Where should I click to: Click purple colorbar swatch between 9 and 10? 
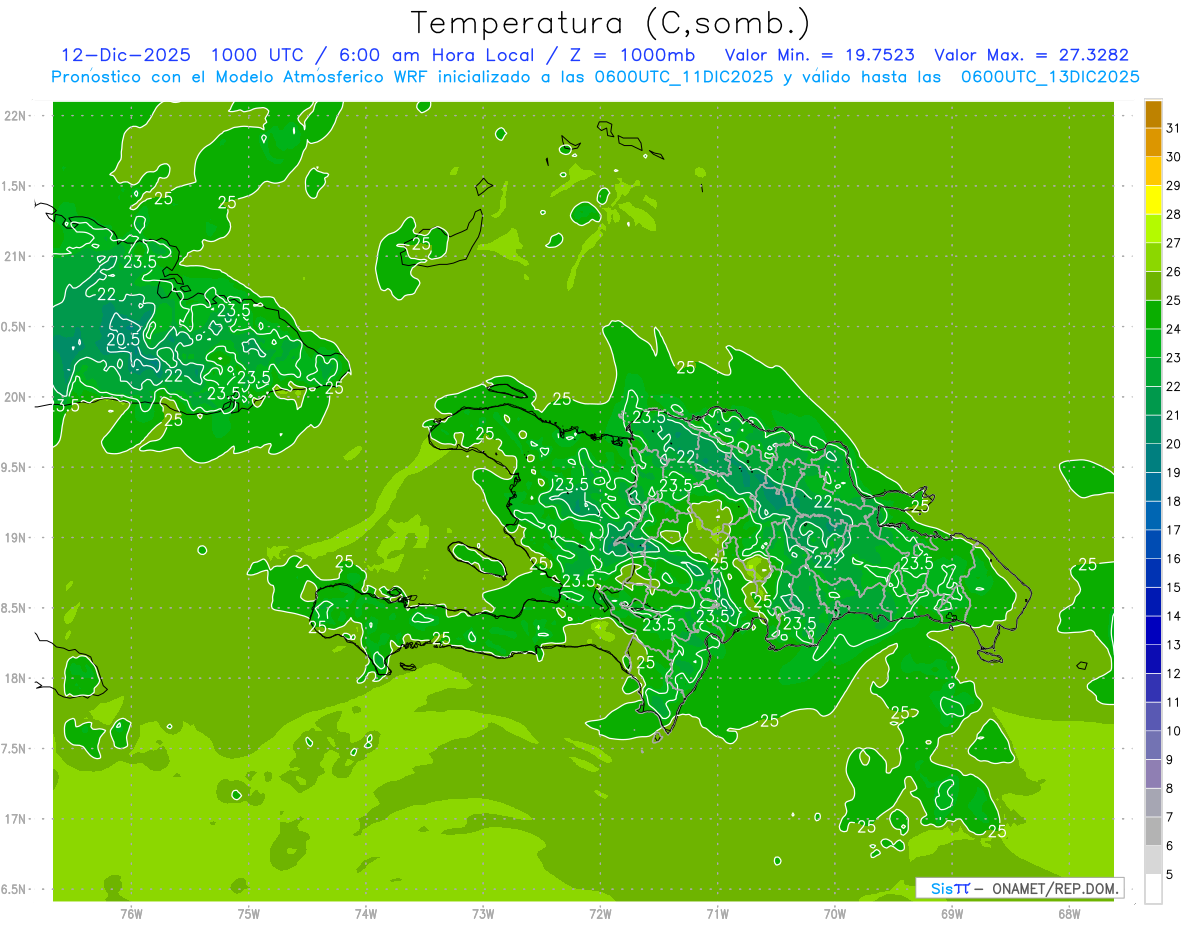point(1153,746)
